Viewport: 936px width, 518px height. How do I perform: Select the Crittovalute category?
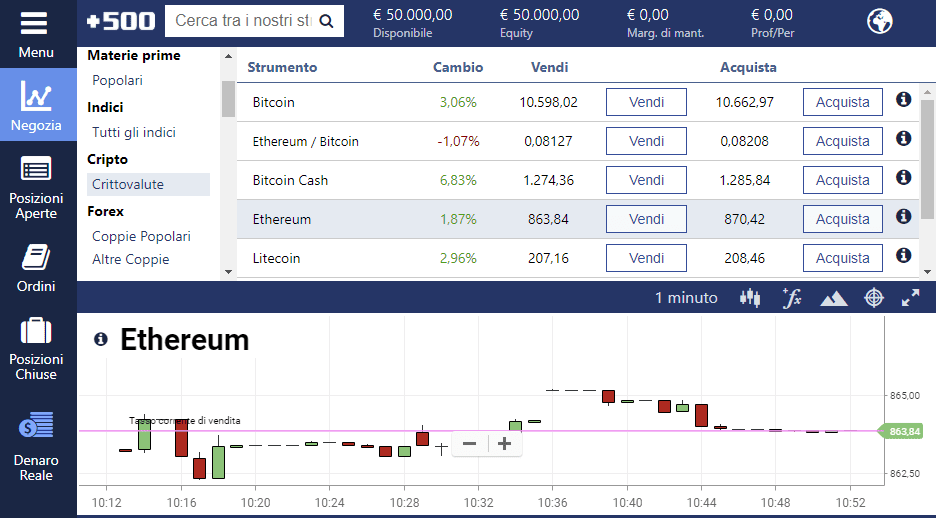(x=149, y=184)
